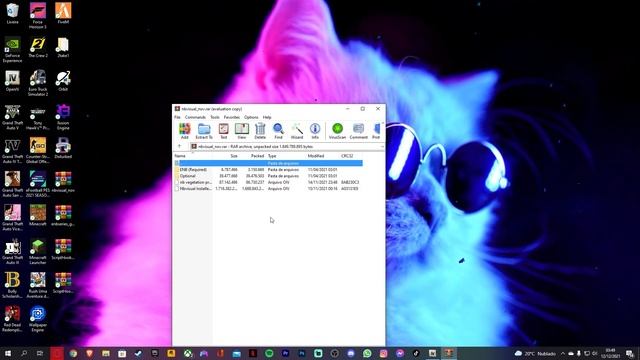Open WhatsApp from the taskbar

[367, 353]
